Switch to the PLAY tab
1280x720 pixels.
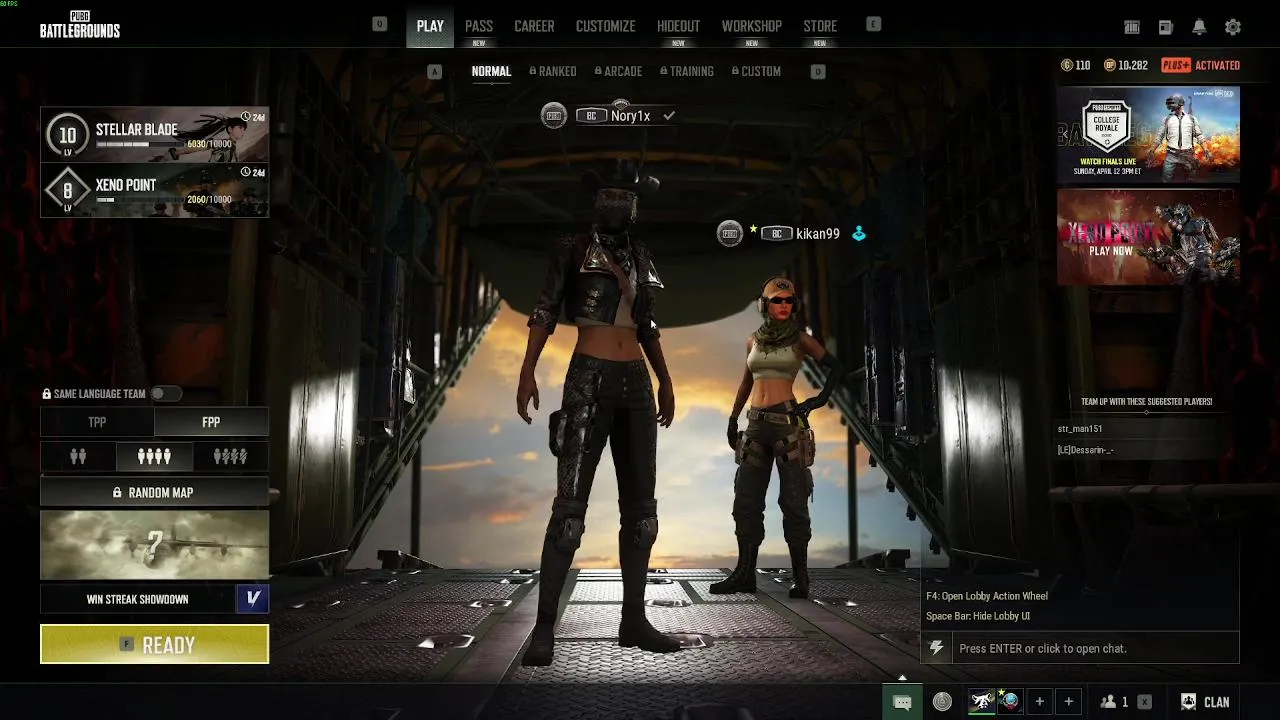click(430, 26)
